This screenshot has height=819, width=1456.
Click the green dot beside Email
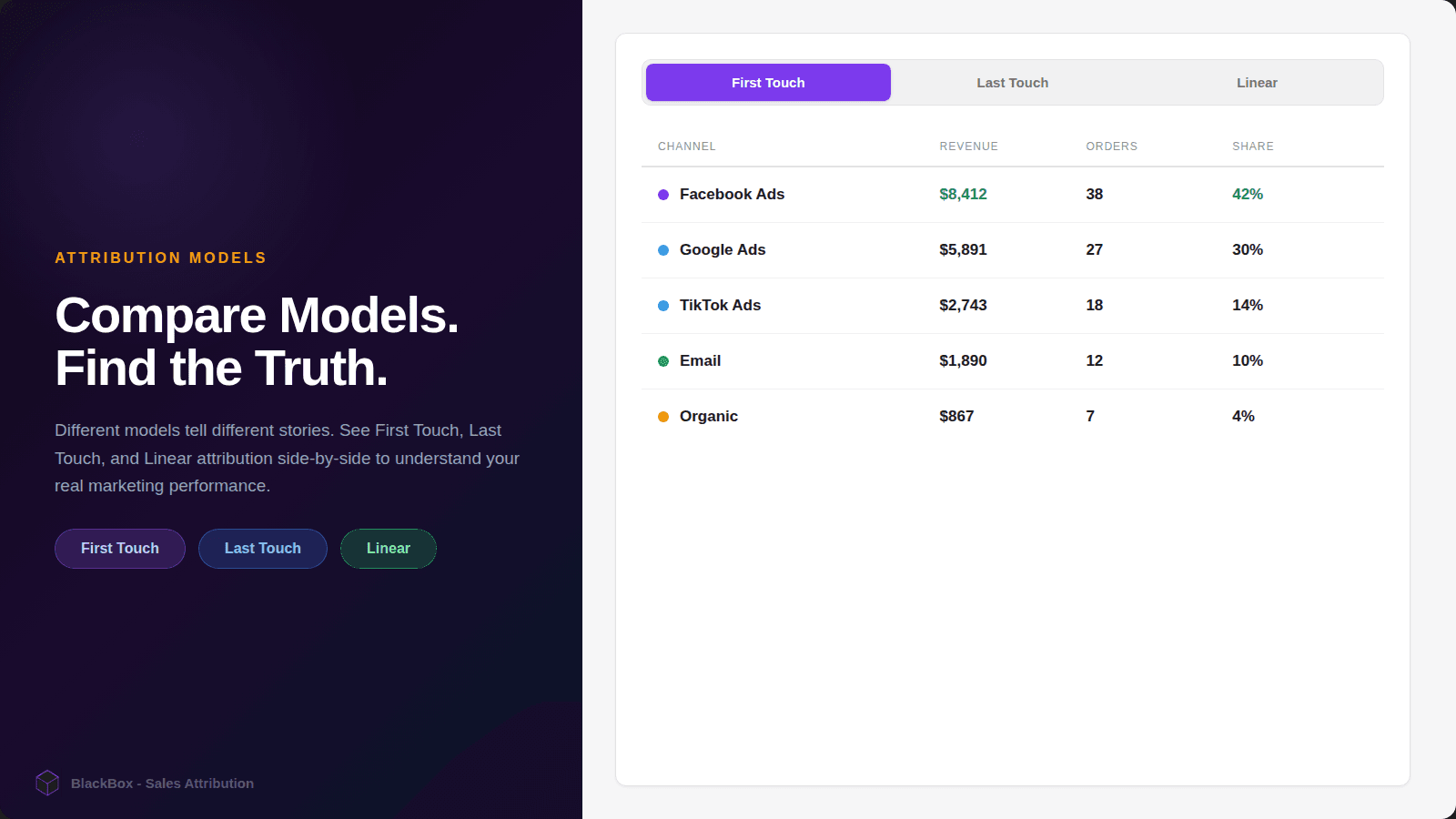click(x=662, y=361)
